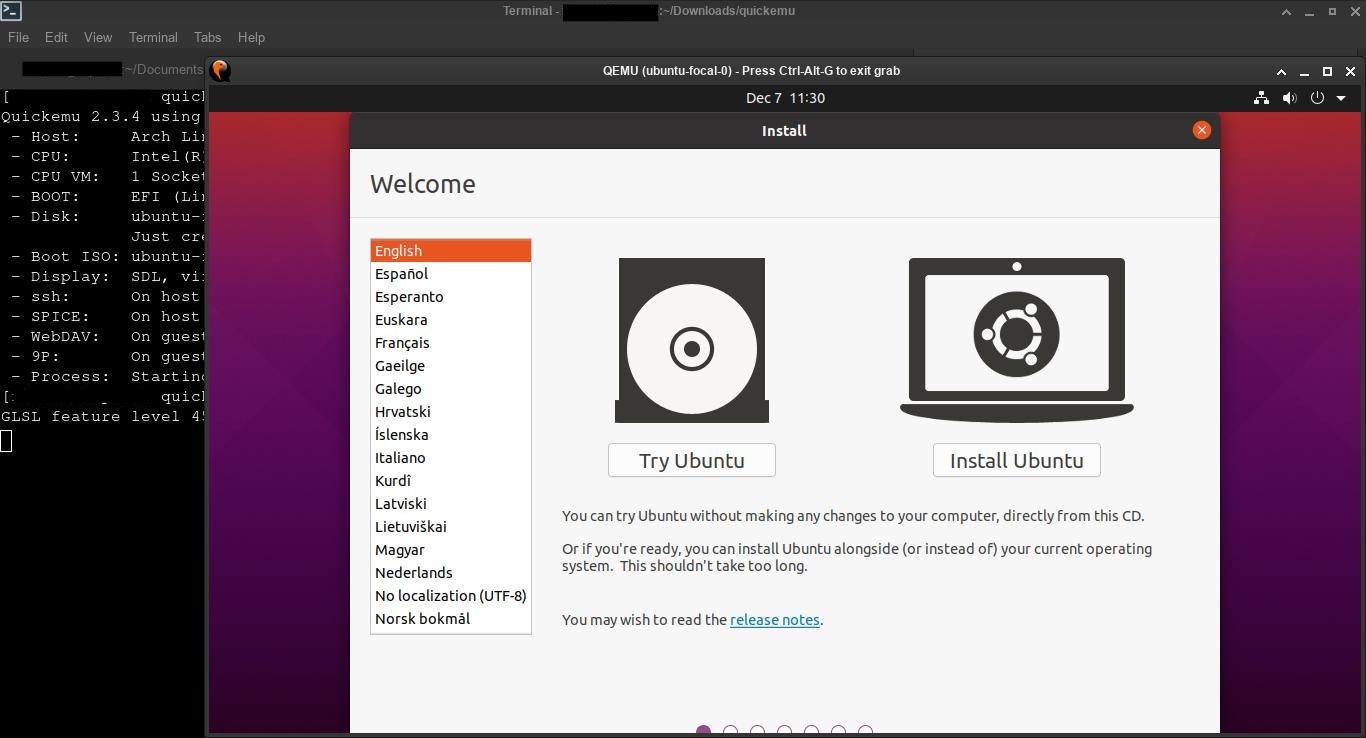Click the Welcome heading text
1366x738 pixels.
tap(422, 184)
